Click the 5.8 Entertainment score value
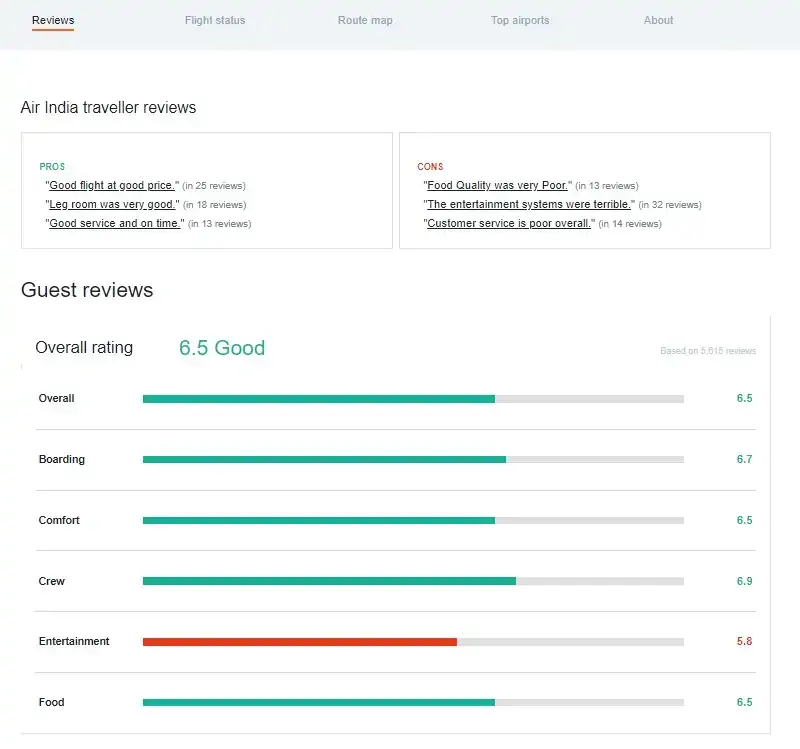 (x=744, y=642)
